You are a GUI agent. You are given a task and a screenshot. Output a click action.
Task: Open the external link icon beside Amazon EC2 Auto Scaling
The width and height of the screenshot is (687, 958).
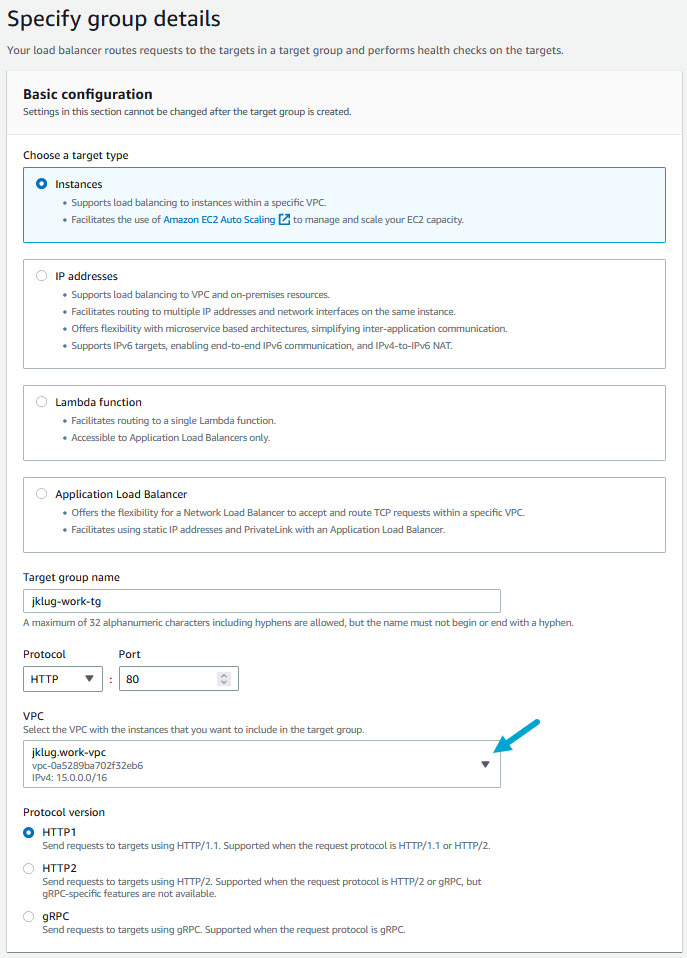pos(283,219)
